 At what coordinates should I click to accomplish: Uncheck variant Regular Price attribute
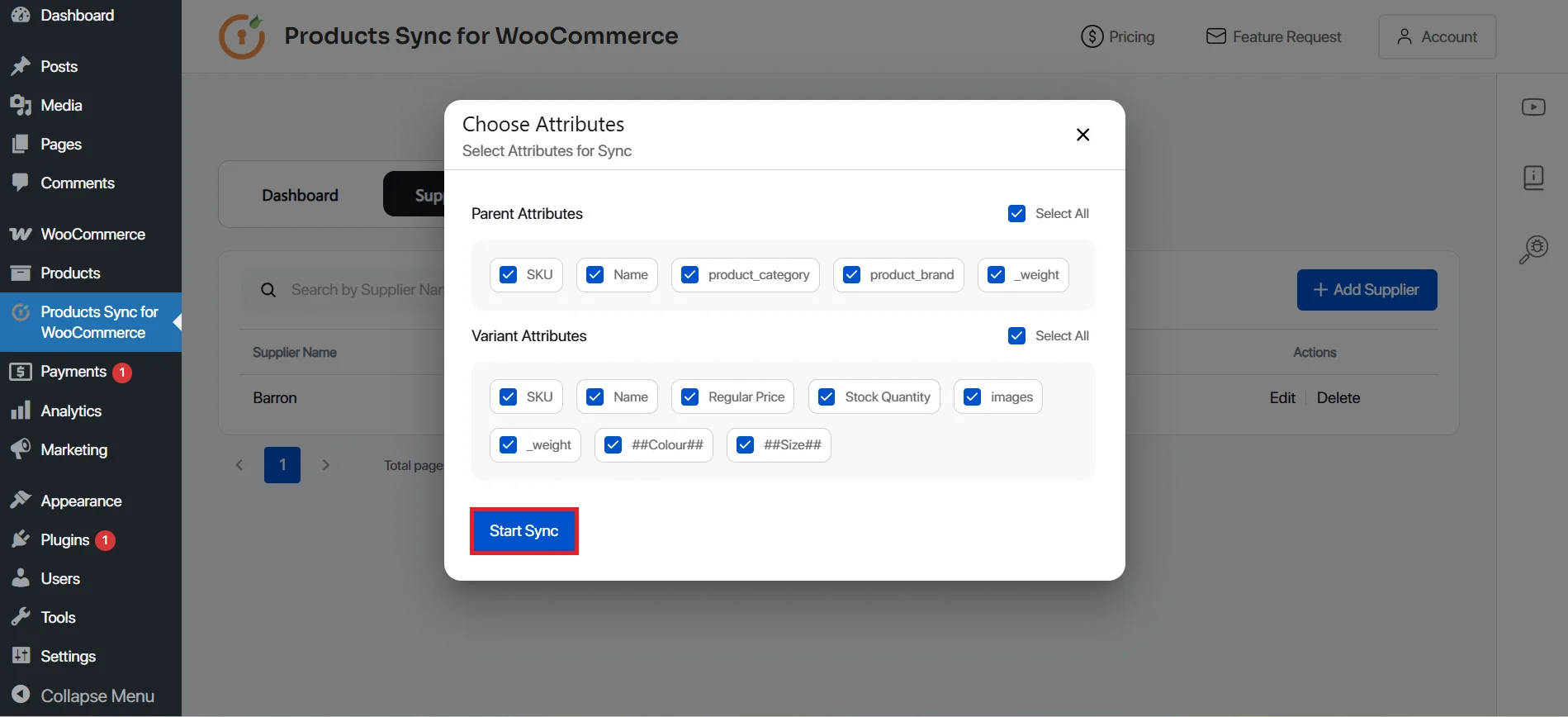click(x=690, y=397)
